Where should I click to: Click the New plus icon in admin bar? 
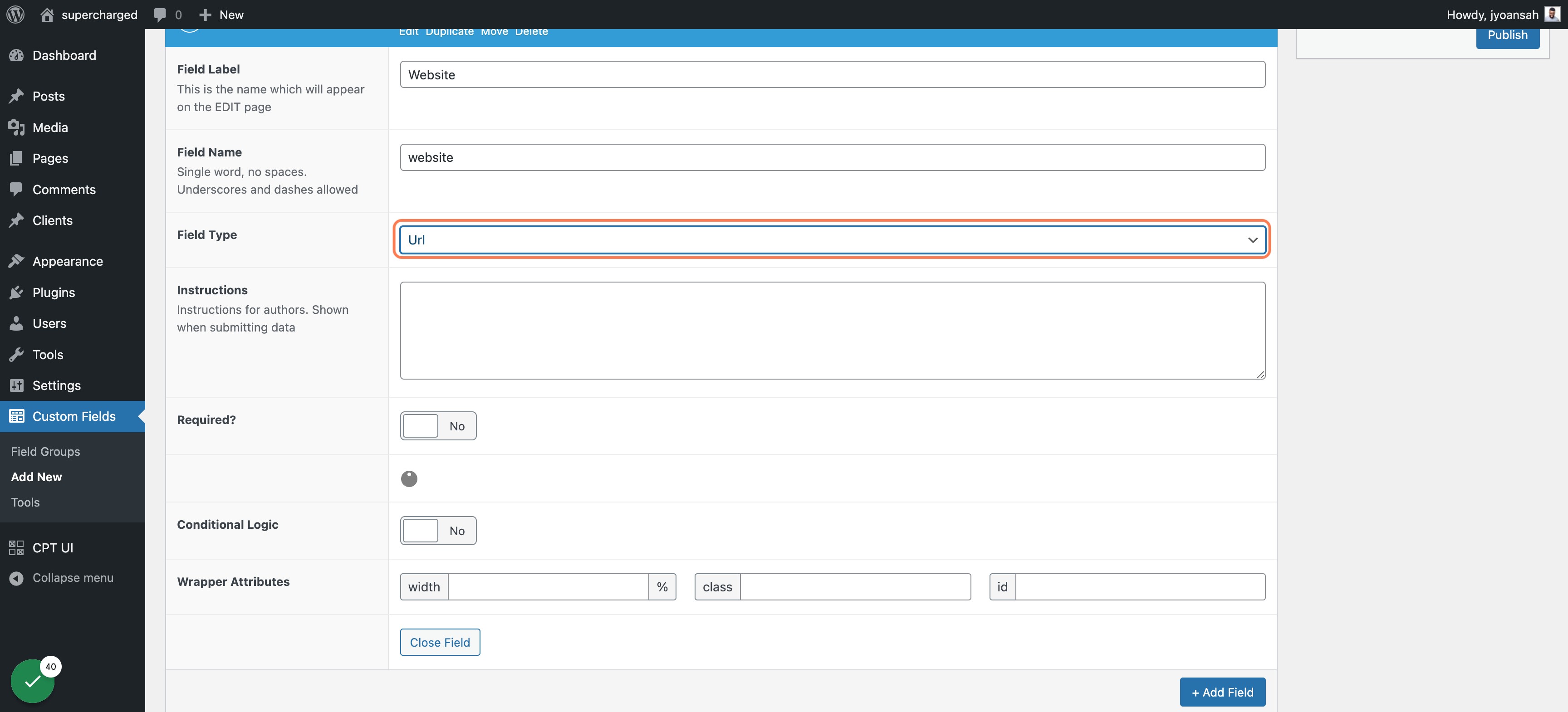[205, 15]
